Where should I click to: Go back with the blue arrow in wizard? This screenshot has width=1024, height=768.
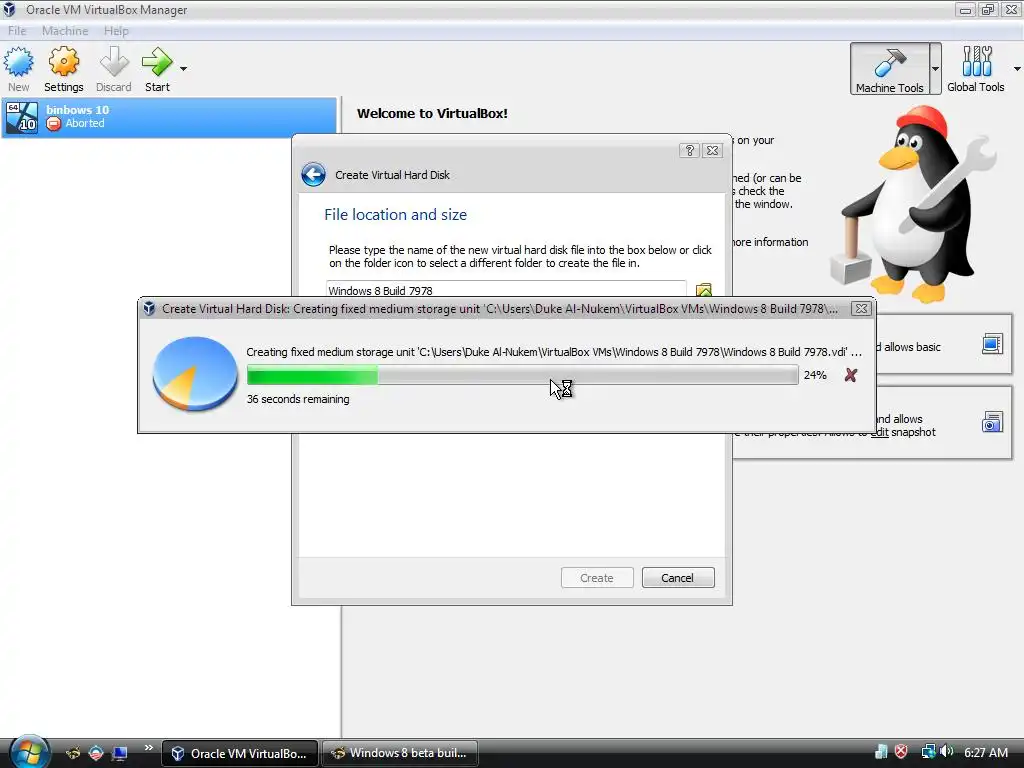point(313,174)
